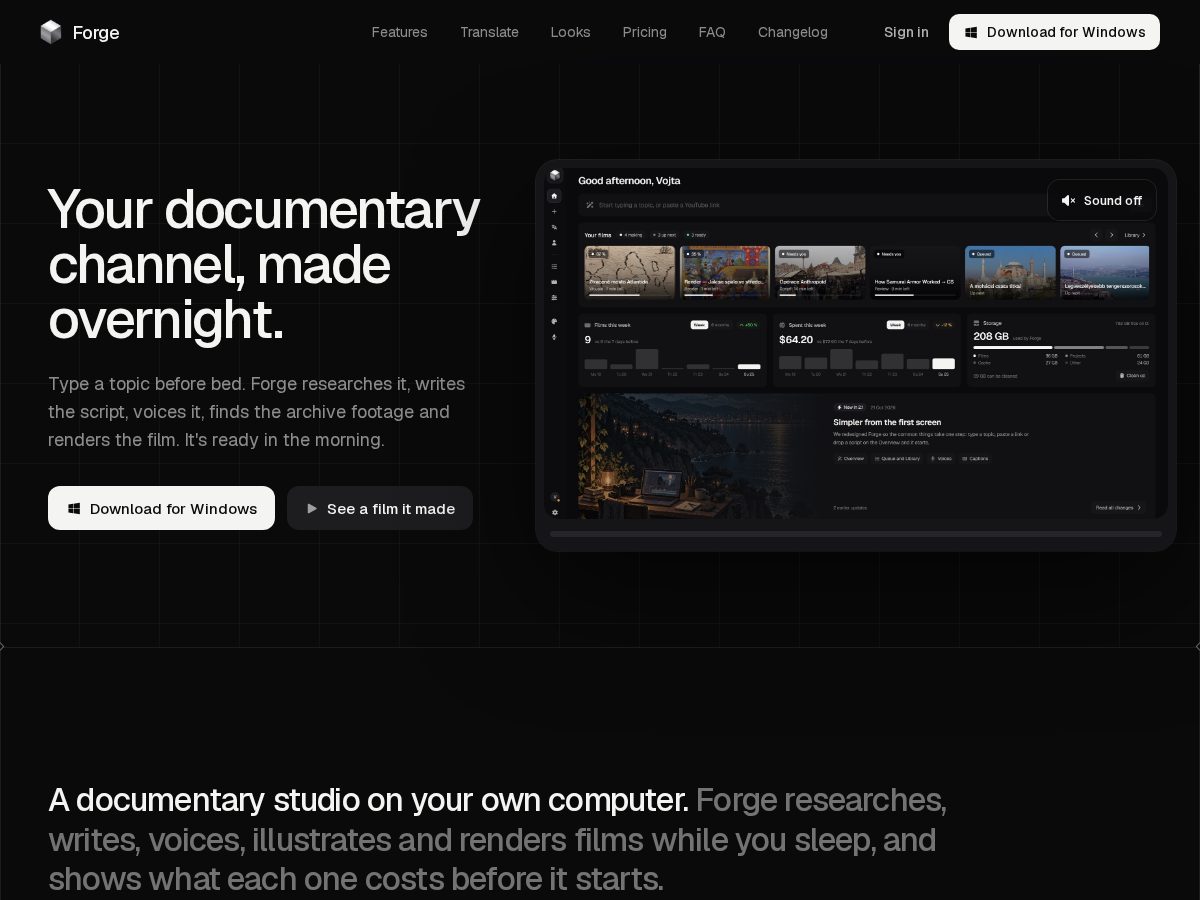Click the Home icon in the preview sidebar
Screen dimensions: 1200x900
click(554, 196)
